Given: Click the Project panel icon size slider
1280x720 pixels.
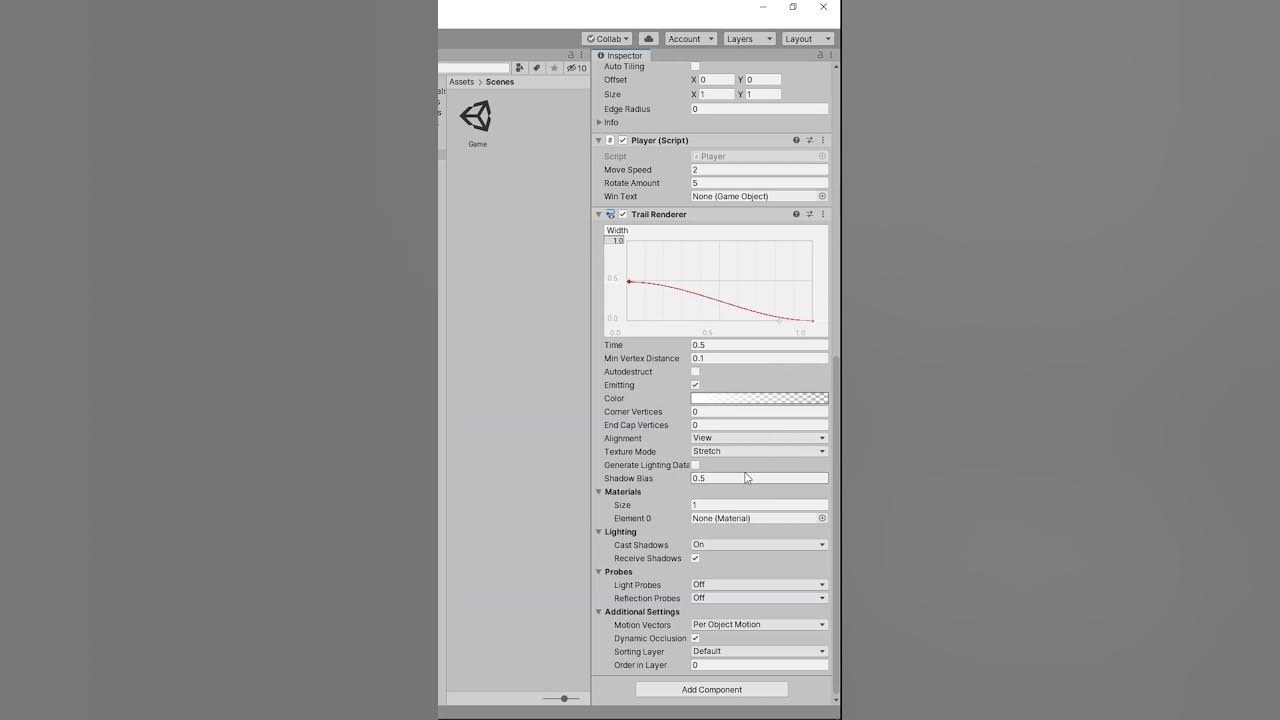Looking at the screenshot, I should click(x=561, y=698).
